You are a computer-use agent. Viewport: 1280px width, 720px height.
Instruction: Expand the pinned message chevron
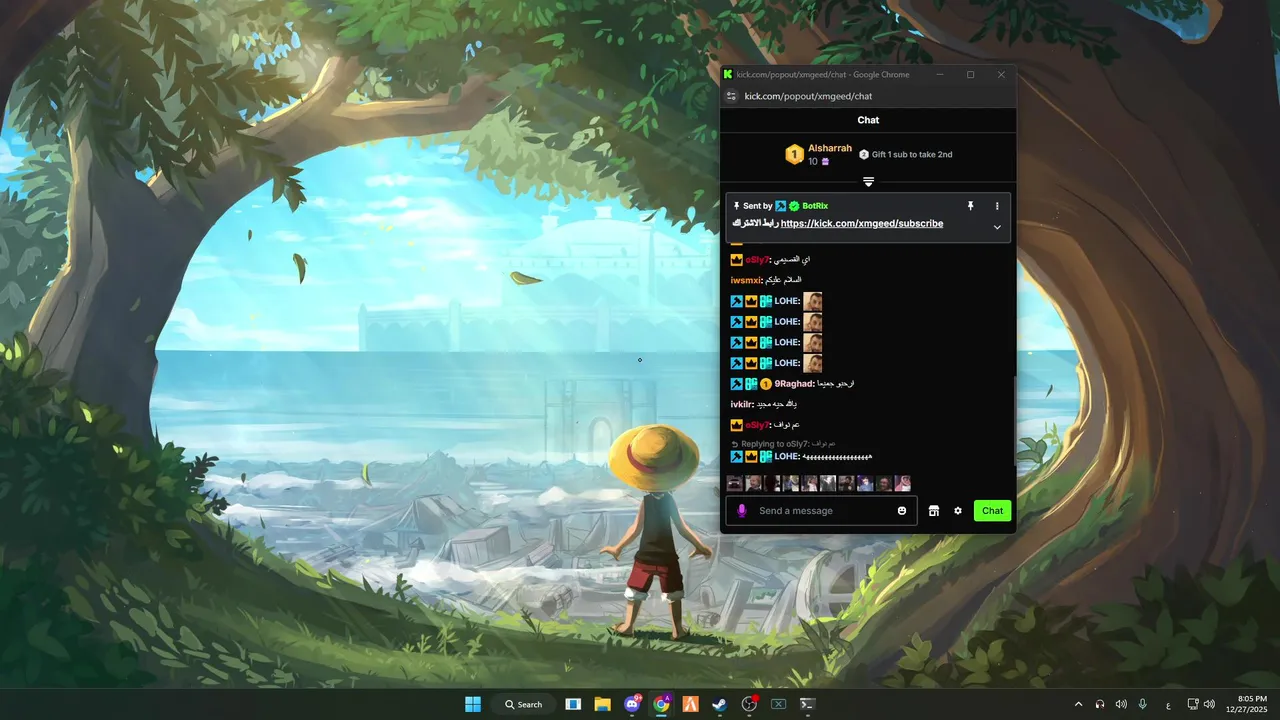click(997, 227)
